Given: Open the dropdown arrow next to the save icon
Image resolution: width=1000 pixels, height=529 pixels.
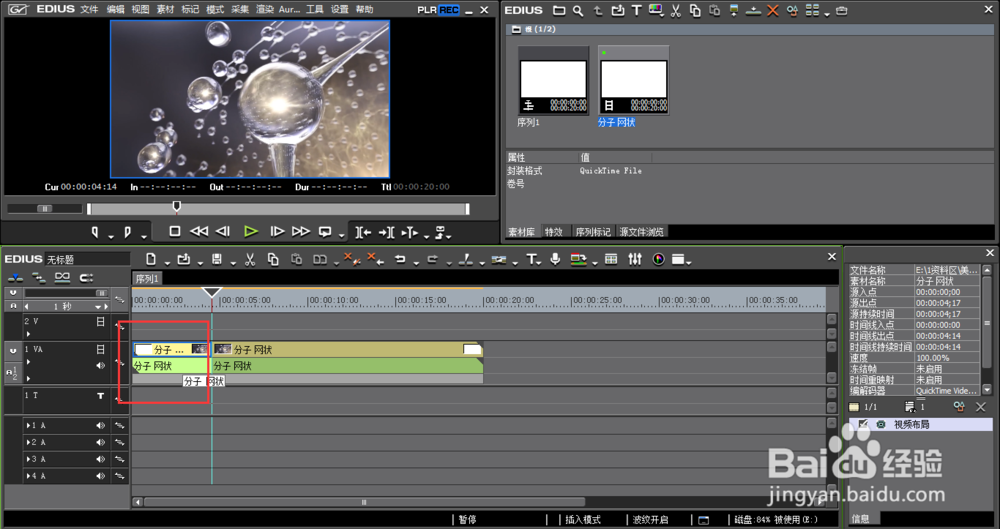Looking at the screenshot, I should tap(233, 262).
